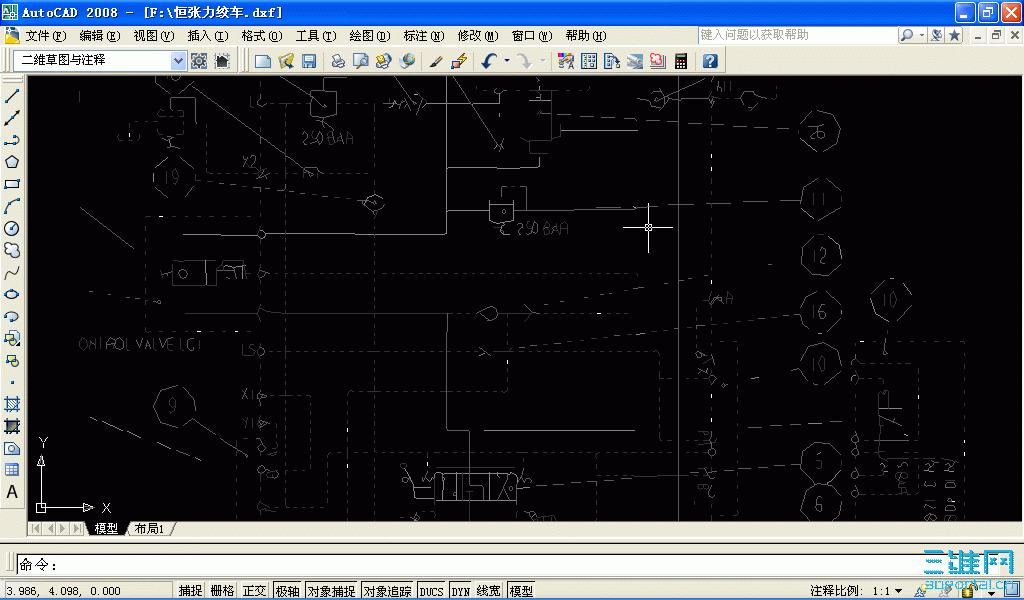Click the Plot Preview icon

(x=360, y=61)
